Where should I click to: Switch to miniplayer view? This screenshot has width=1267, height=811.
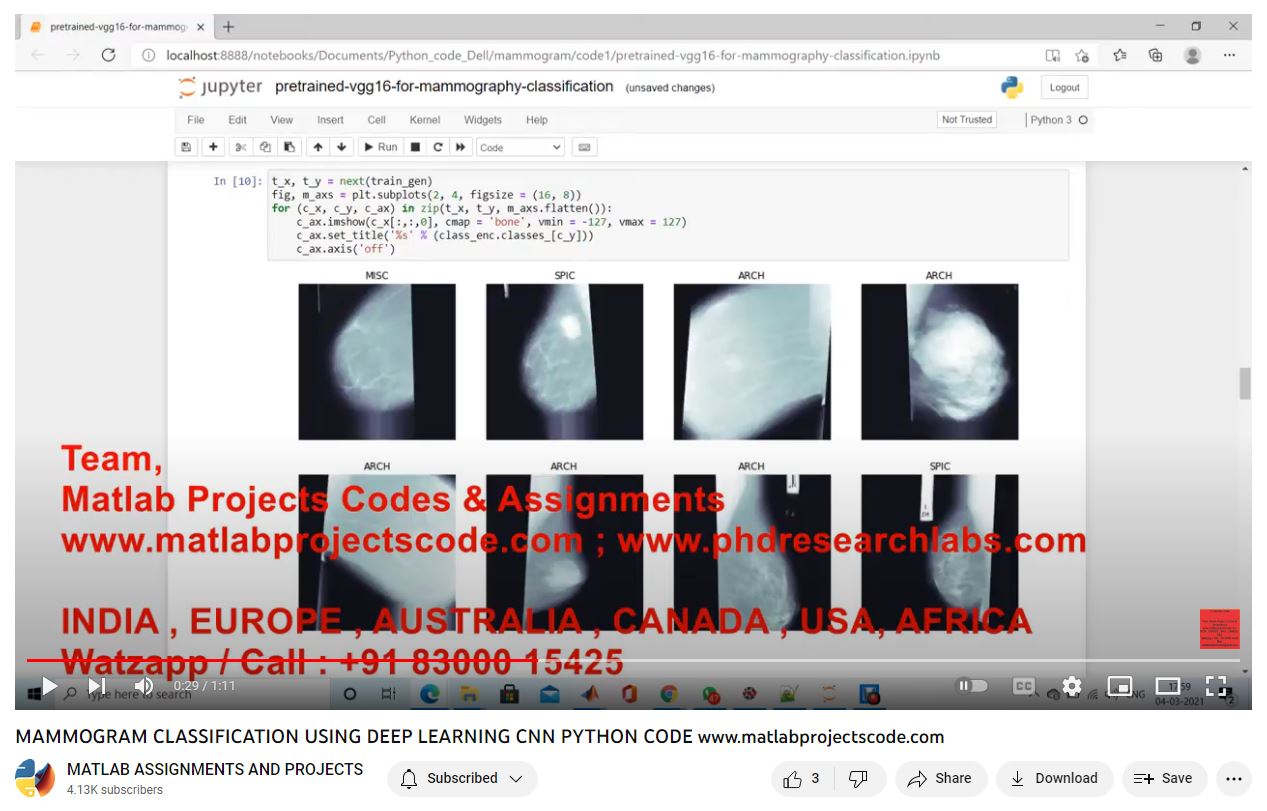(1120, 686)
